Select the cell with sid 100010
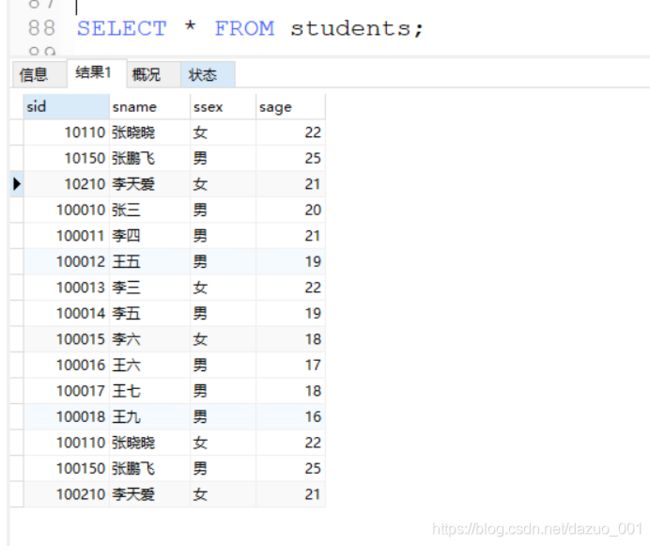The width and height of the screenshot is (650, 546). pyautogui.click(x=66, y=210)
